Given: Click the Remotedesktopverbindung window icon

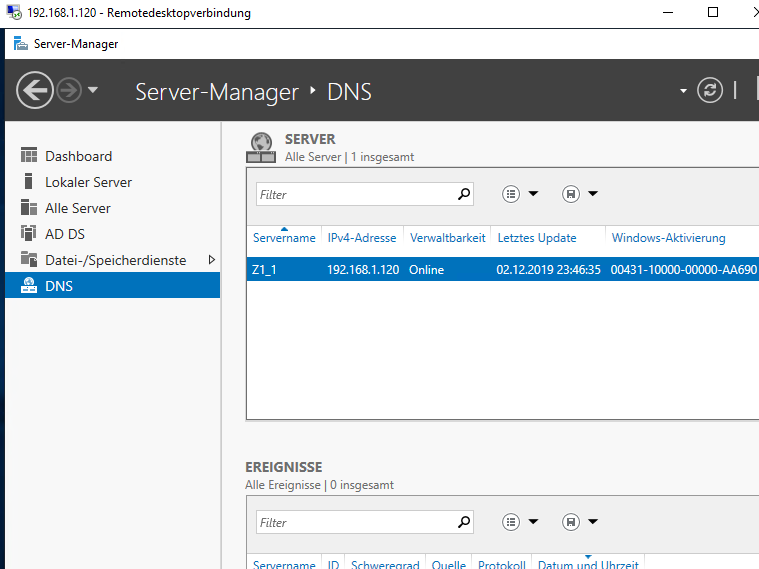Looking at the screenshot, I should [x=14, y=12].
